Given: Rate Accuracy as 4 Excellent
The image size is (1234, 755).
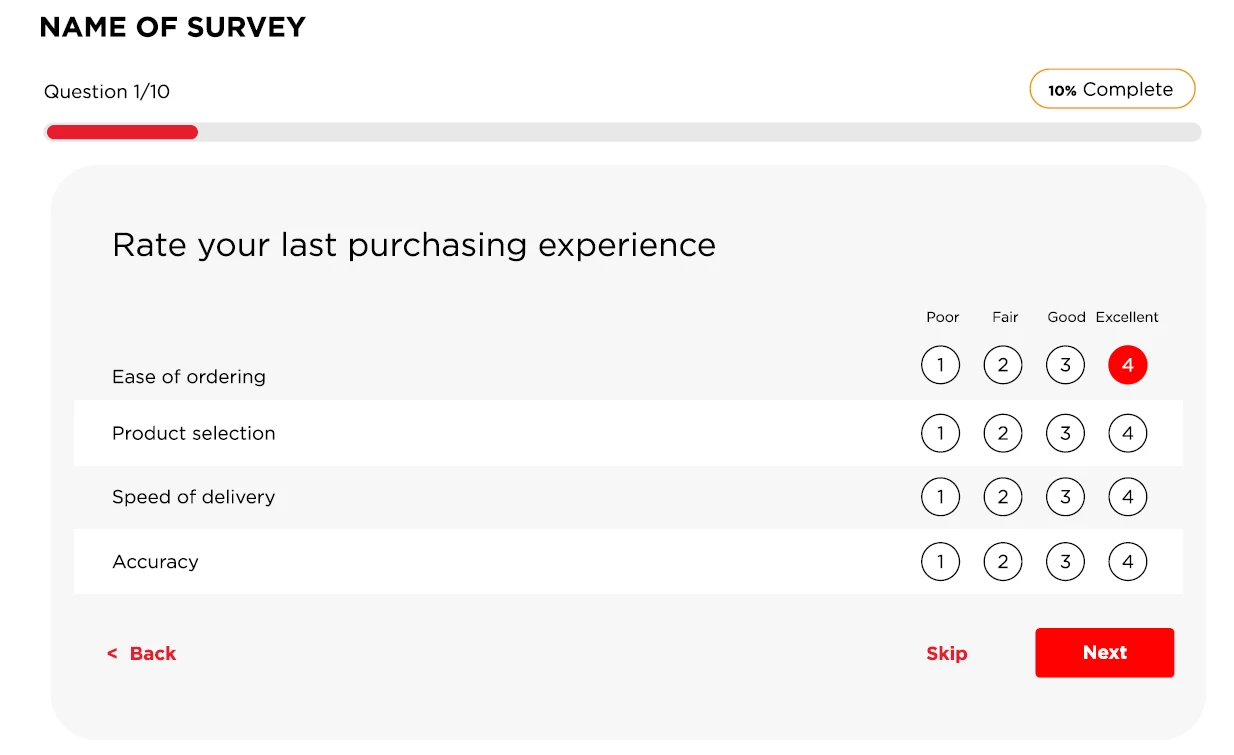Looking at the screenshot, I should (1127, 562).
